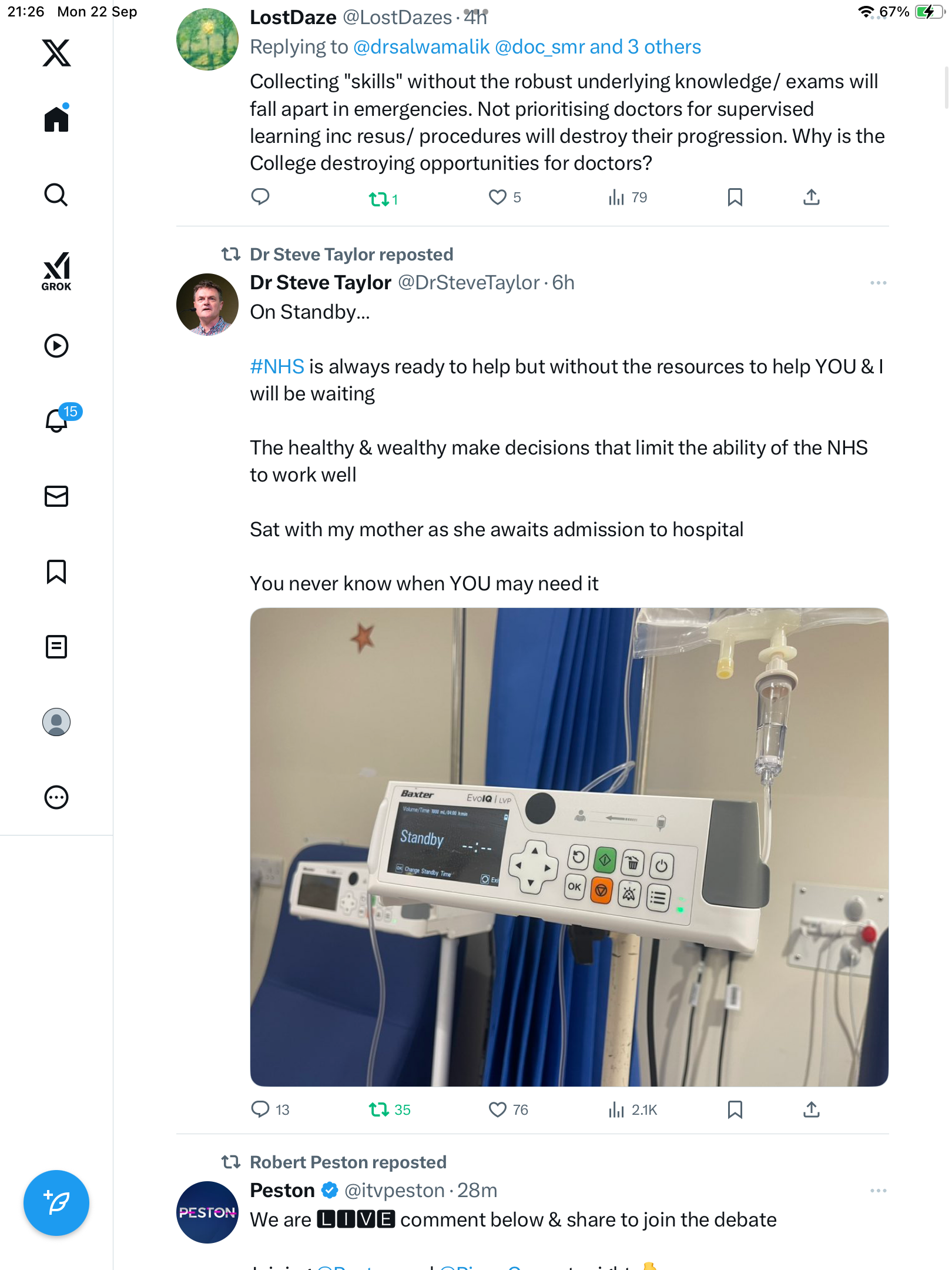The image size is (952, 1270).
Task: Open the Lists page in sidebar
Action: tap(56, 647)
